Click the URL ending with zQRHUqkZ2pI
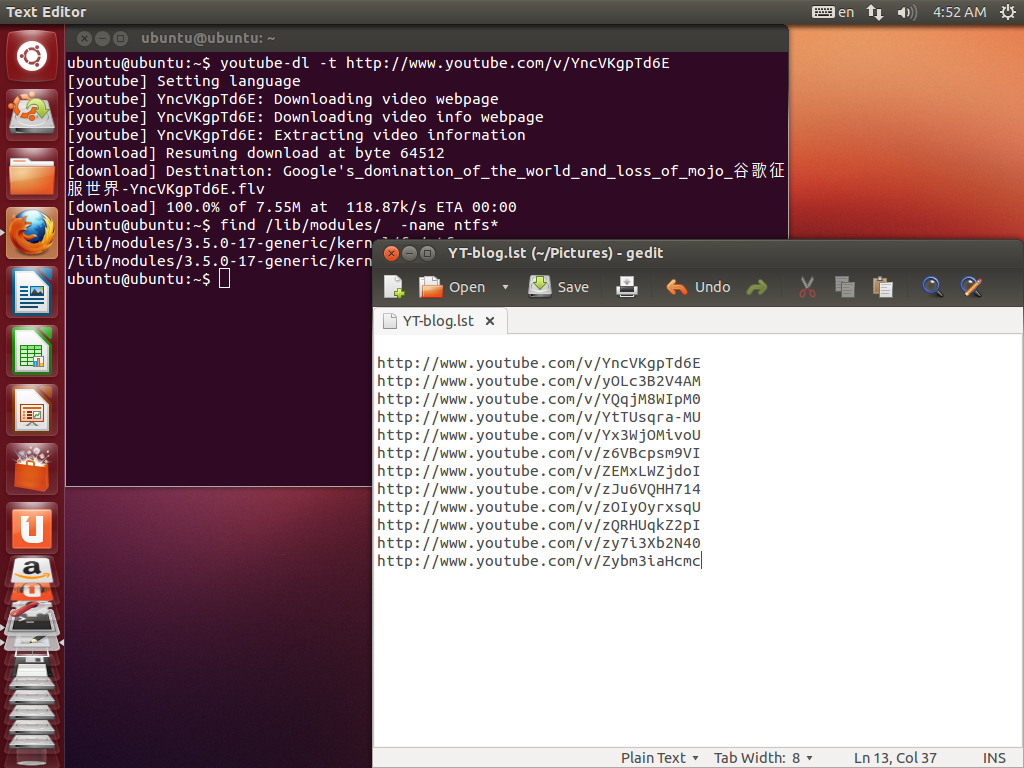This screenshot has height=768, width=1024. coord(539,525)
